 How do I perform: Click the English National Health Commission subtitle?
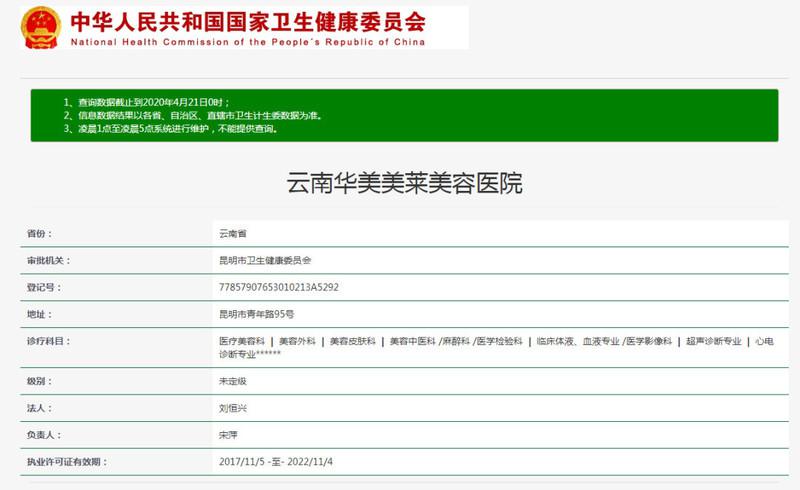(247, 42)
